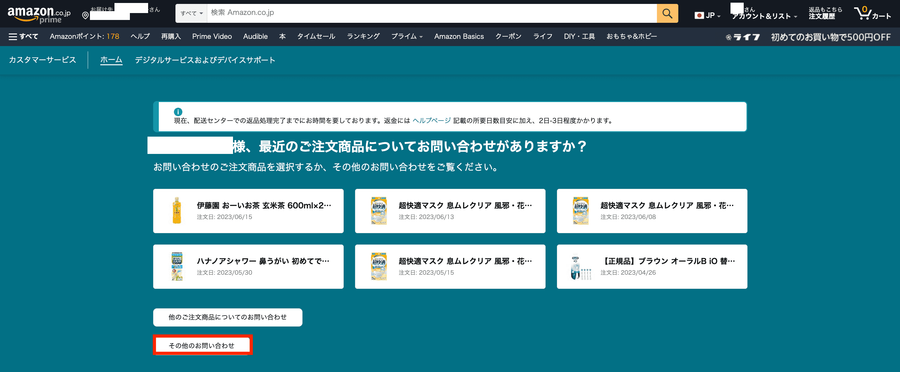Click the mask thumbnail ordered 2023/05/15
This screenshot has width=900, height=372.
click(x=379, y=266)
